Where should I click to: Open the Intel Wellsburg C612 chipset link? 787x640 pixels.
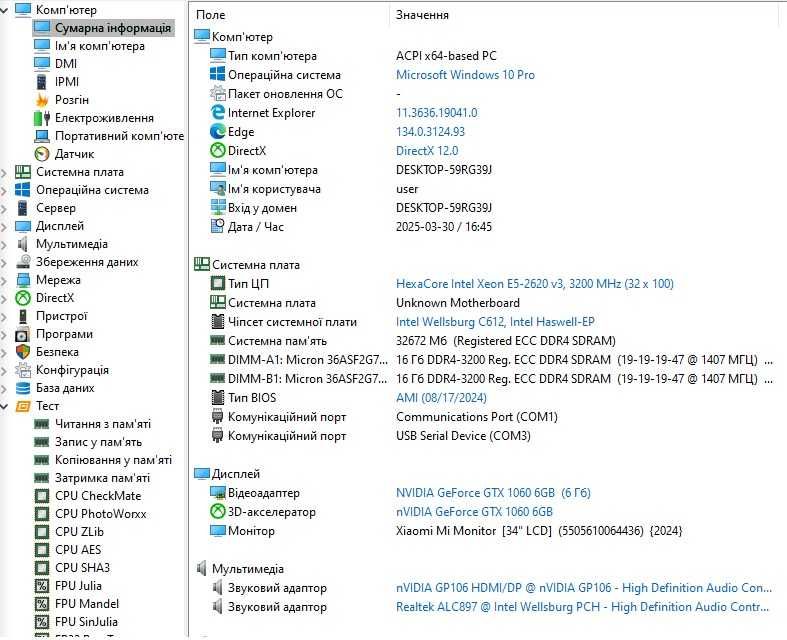point(495,322)
